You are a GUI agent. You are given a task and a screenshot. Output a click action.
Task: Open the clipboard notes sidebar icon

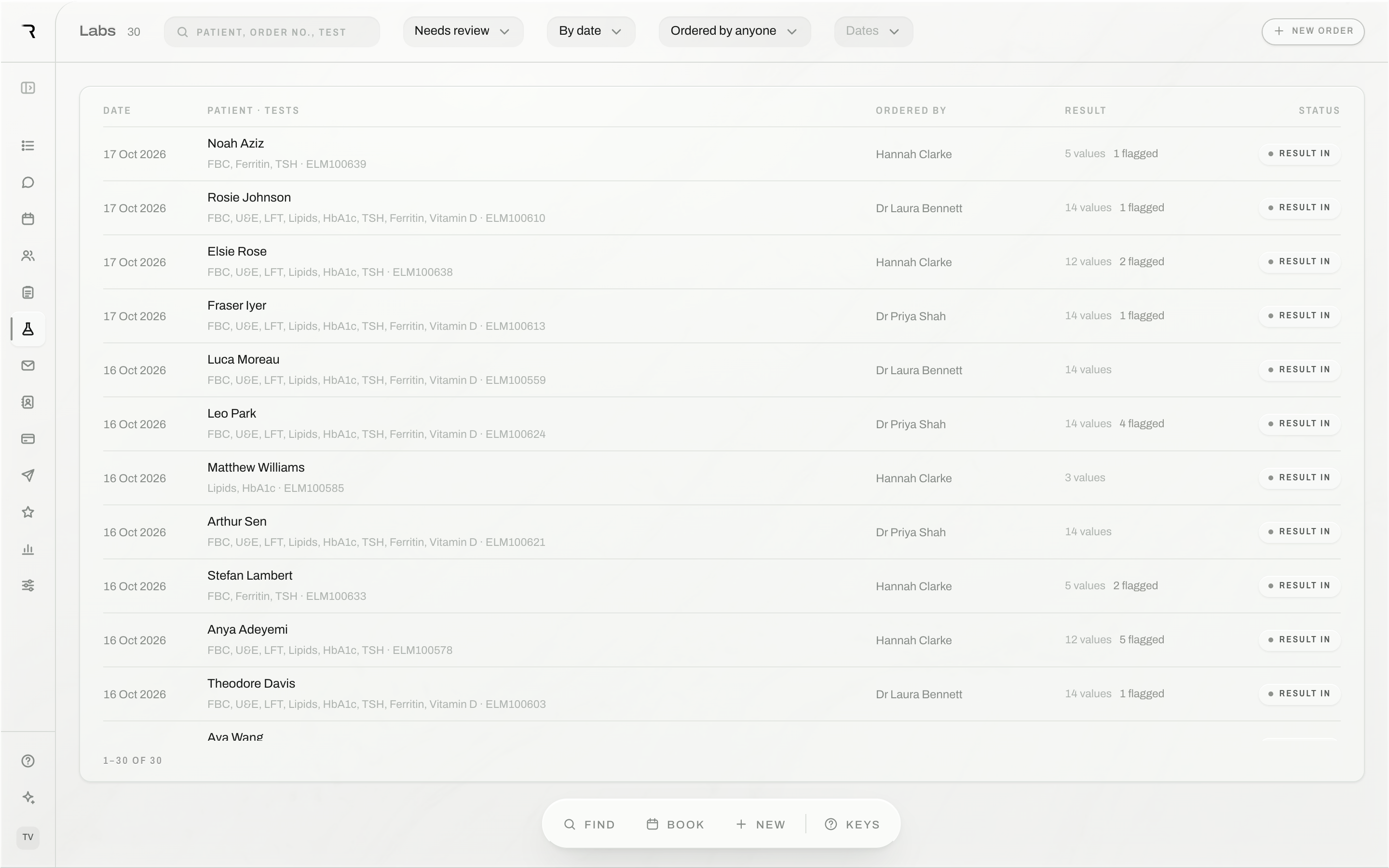(x=28, y=292)
